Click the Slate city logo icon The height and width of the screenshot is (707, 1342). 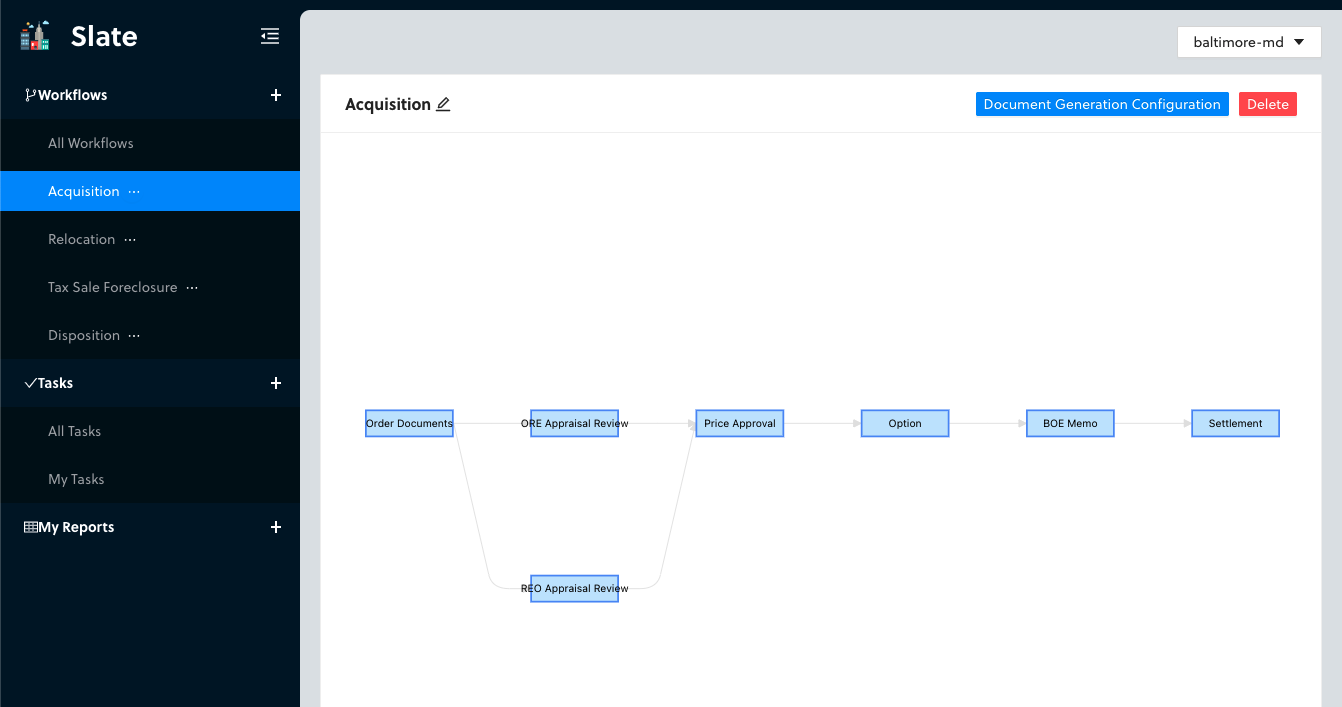coord(35,37)
